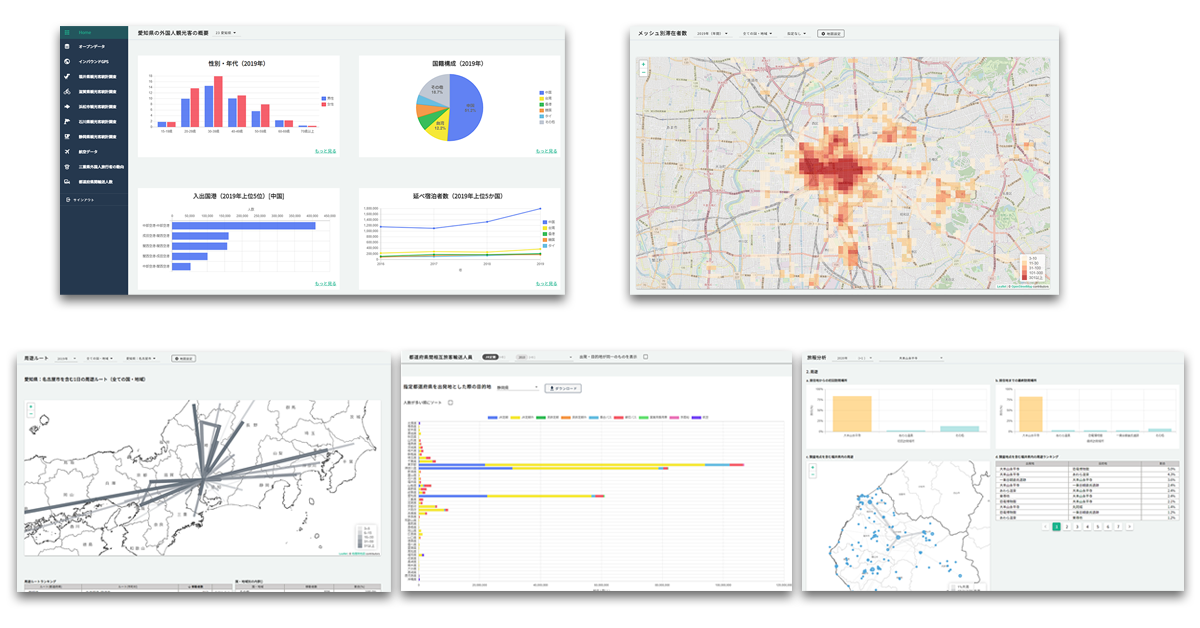
Task: Go to page 1 of ranking table
Action: [1057, 526]
